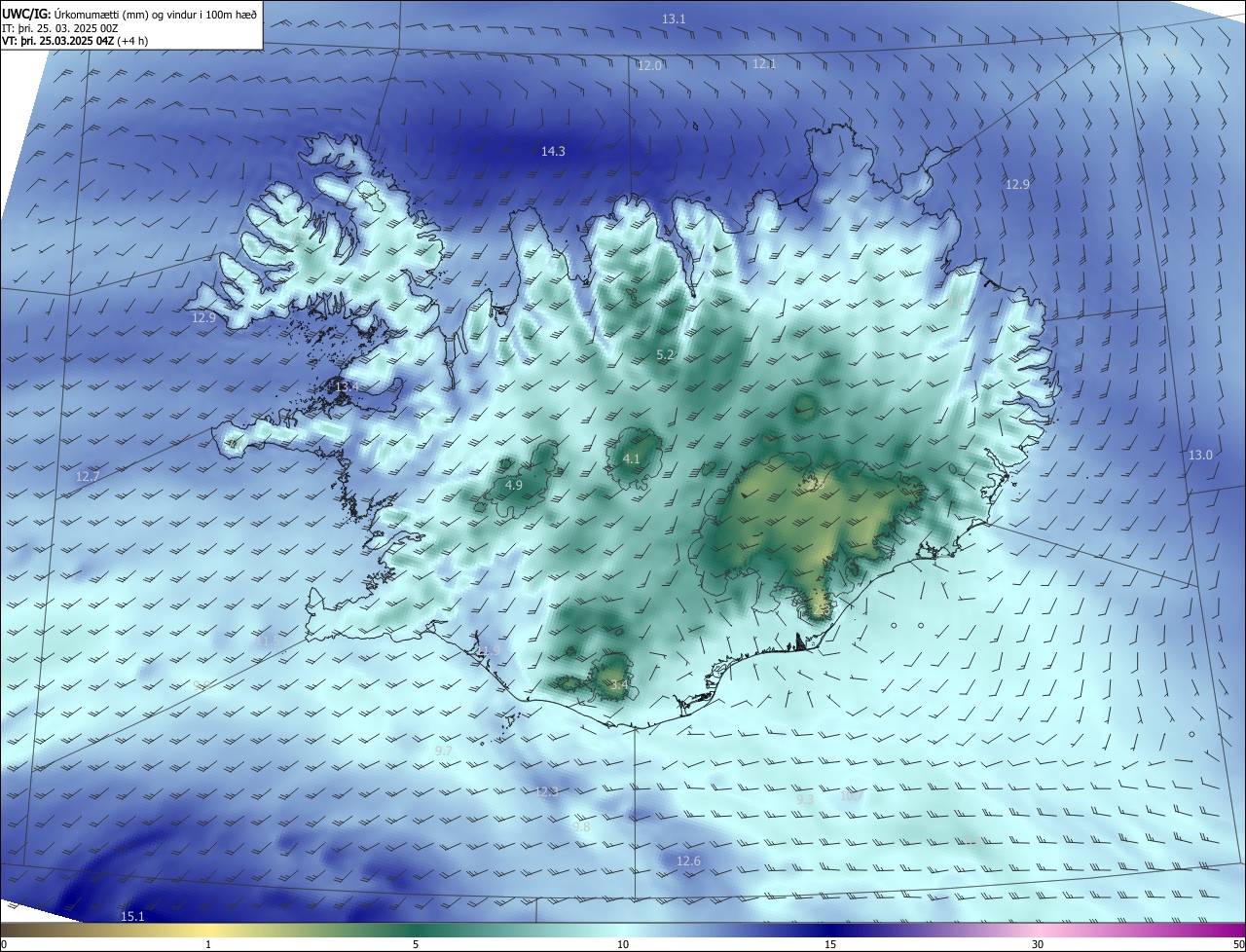Click the 9.7 value label south of Iceland
This screenshot has height=952, width=1246.
tap(443, 751)
